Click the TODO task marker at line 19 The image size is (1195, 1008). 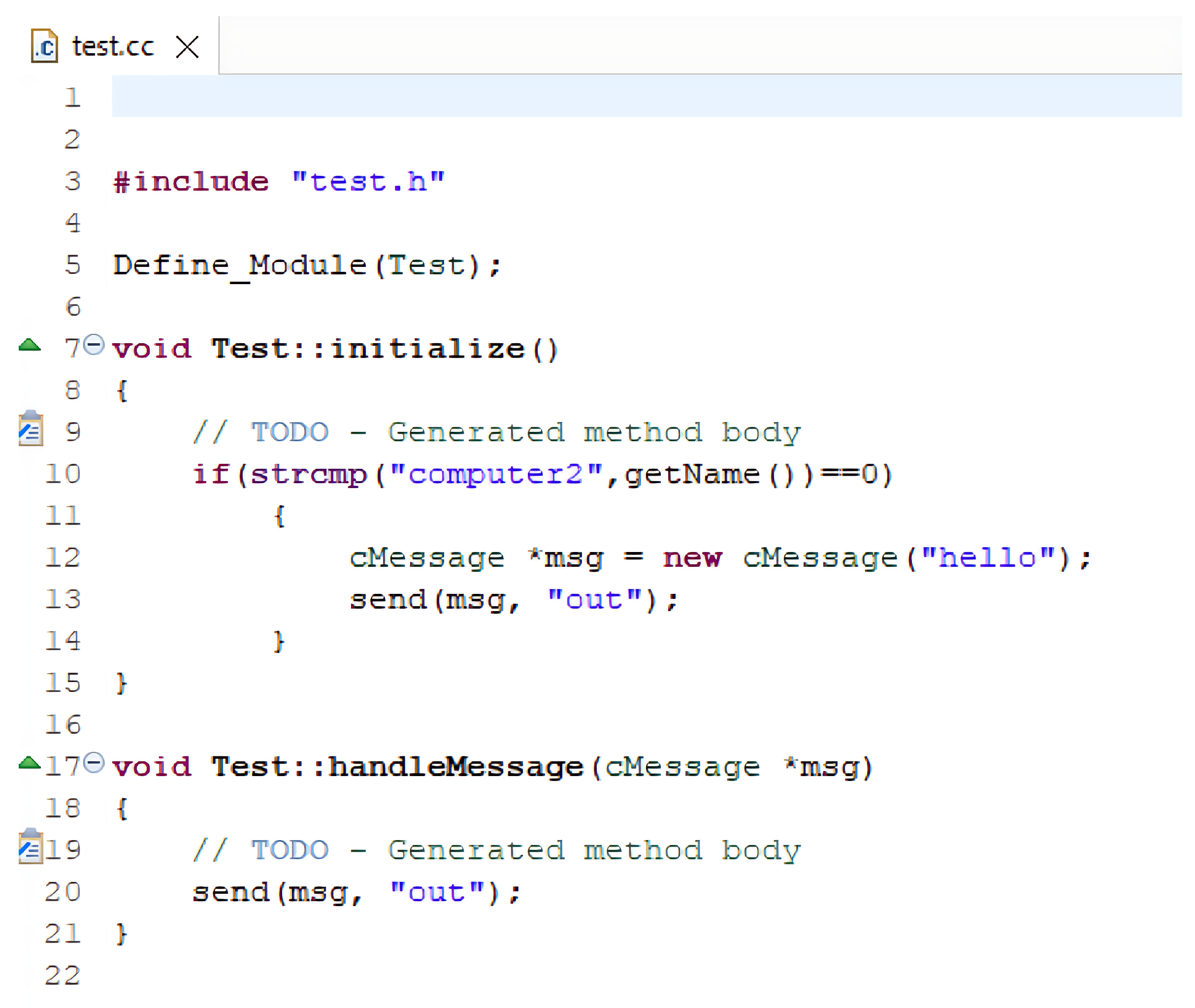click(x=31, y=845)
